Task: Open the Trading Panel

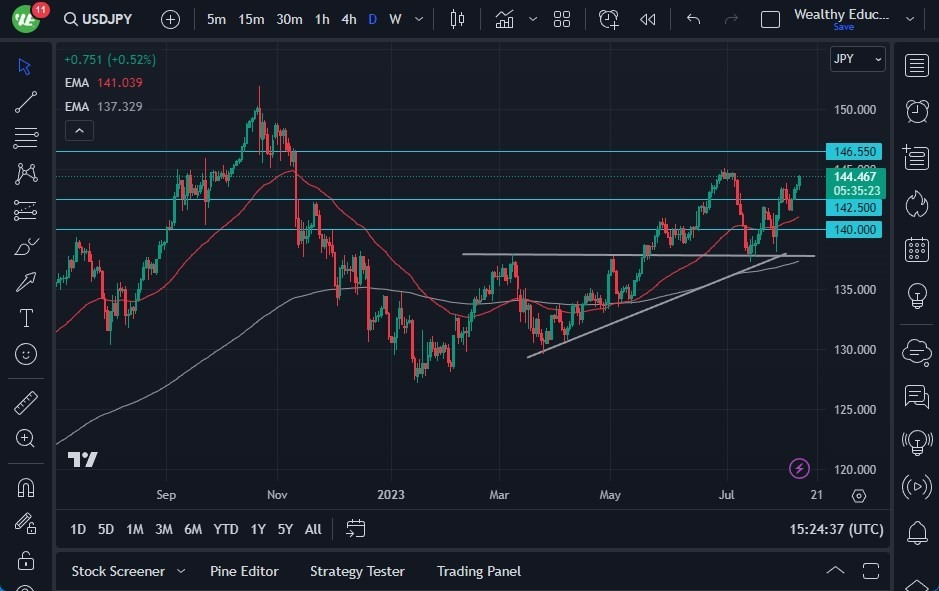Action: tap(478, 571)
